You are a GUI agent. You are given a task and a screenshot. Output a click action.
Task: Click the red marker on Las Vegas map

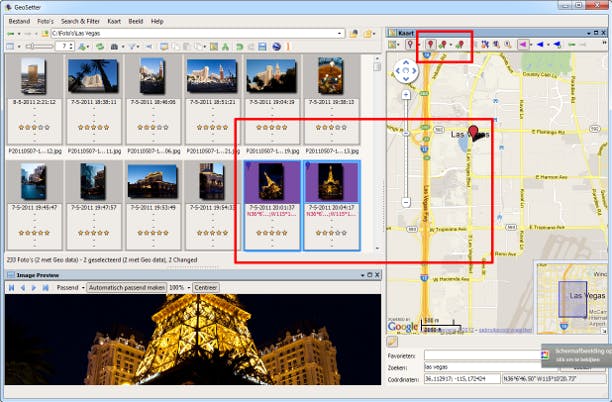[x=473, y=132]
